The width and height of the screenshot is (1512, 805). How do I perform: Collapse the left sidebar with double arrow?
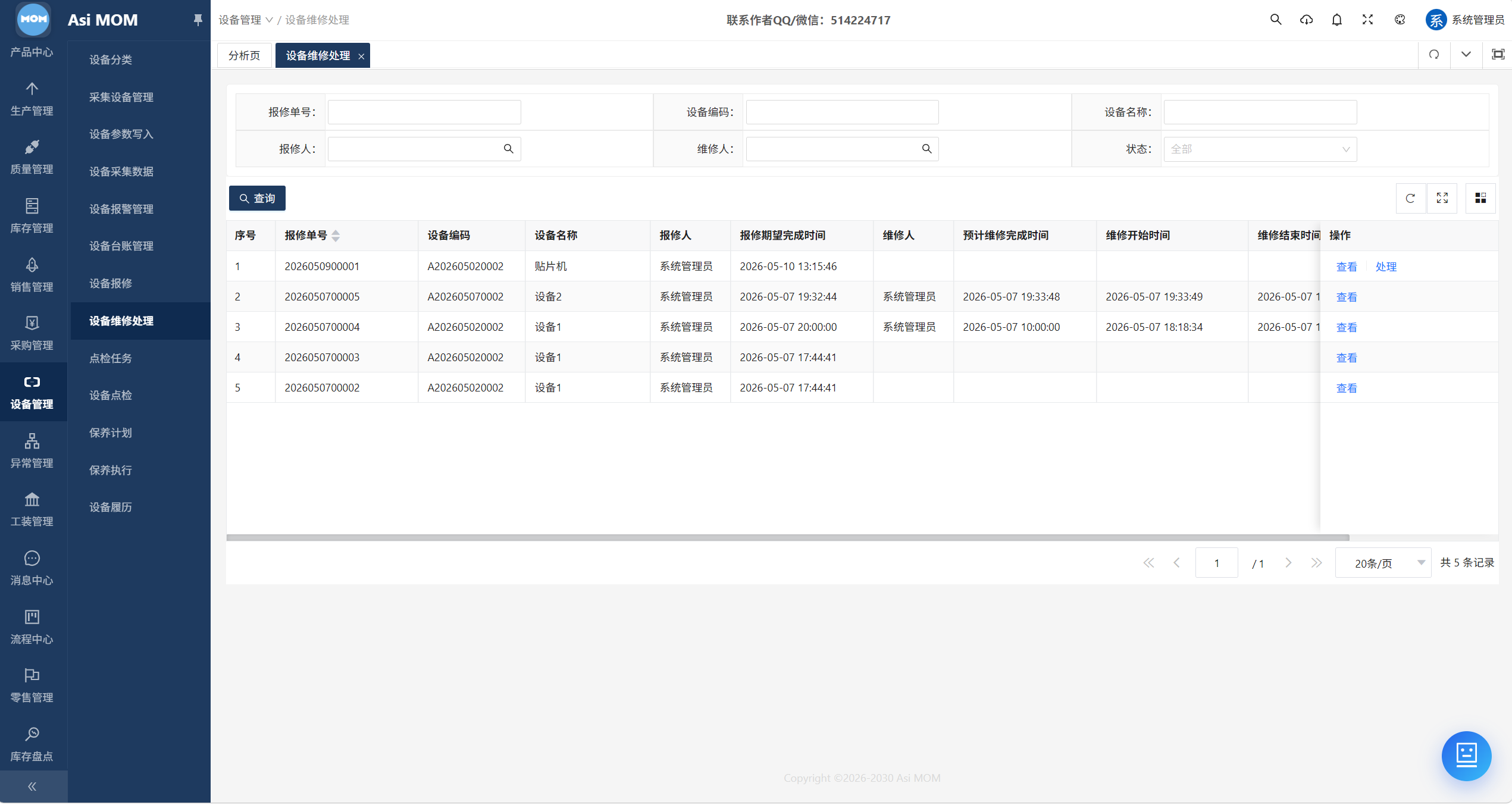(32, 787)
